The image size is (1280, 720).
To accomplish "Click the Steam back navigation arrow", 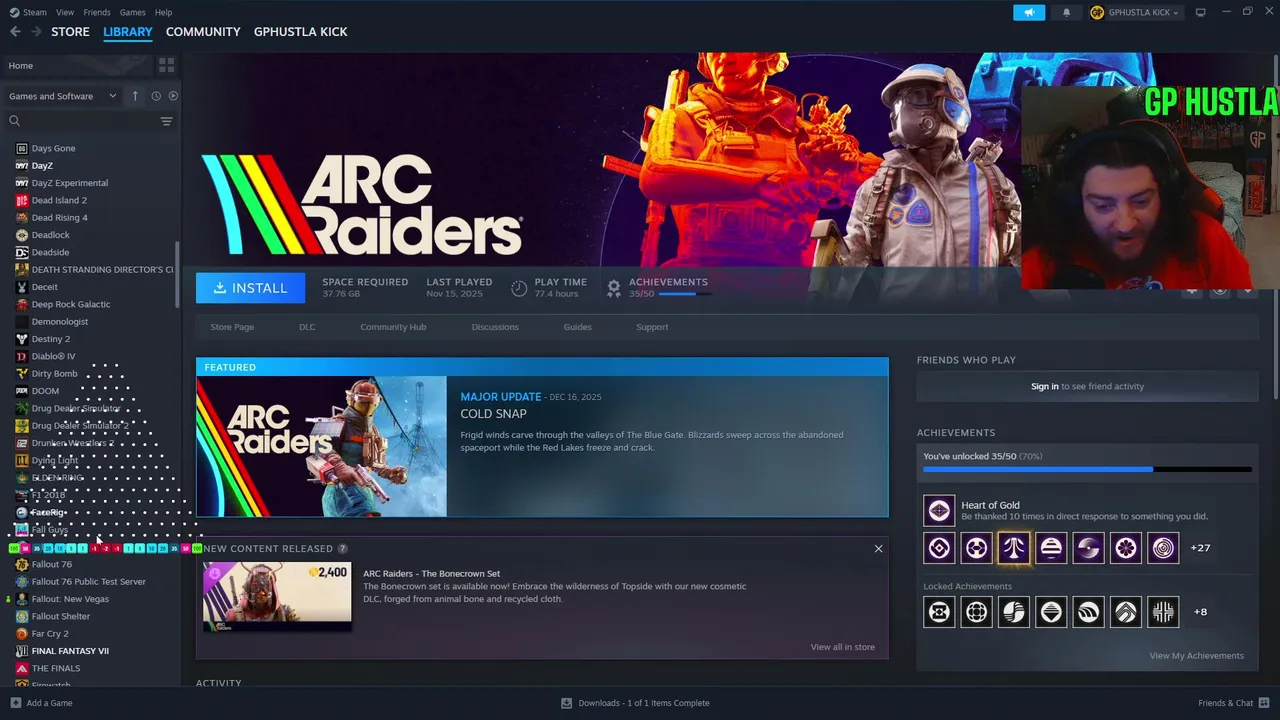I will pos(15,32).
